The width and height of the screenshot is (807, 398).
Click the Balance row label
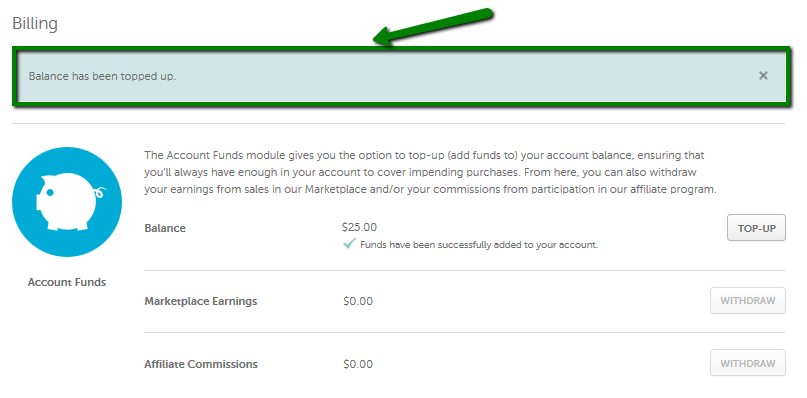(165, 228)
